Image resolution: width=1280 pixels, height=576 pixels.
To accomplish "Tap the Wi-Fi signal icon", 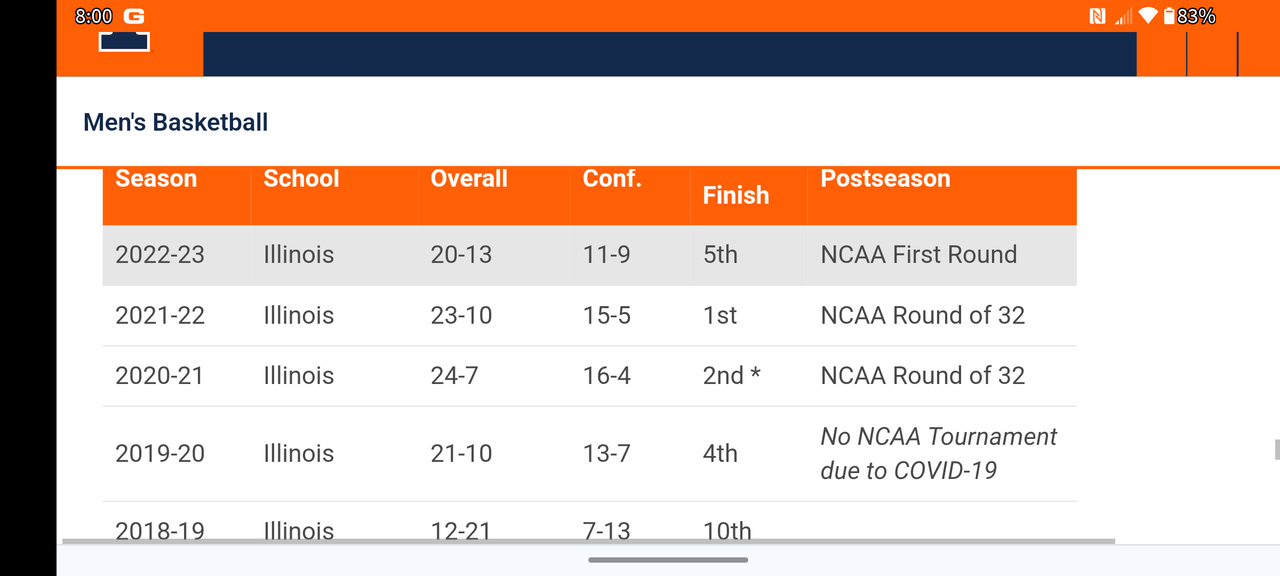I will point(1147,16).
